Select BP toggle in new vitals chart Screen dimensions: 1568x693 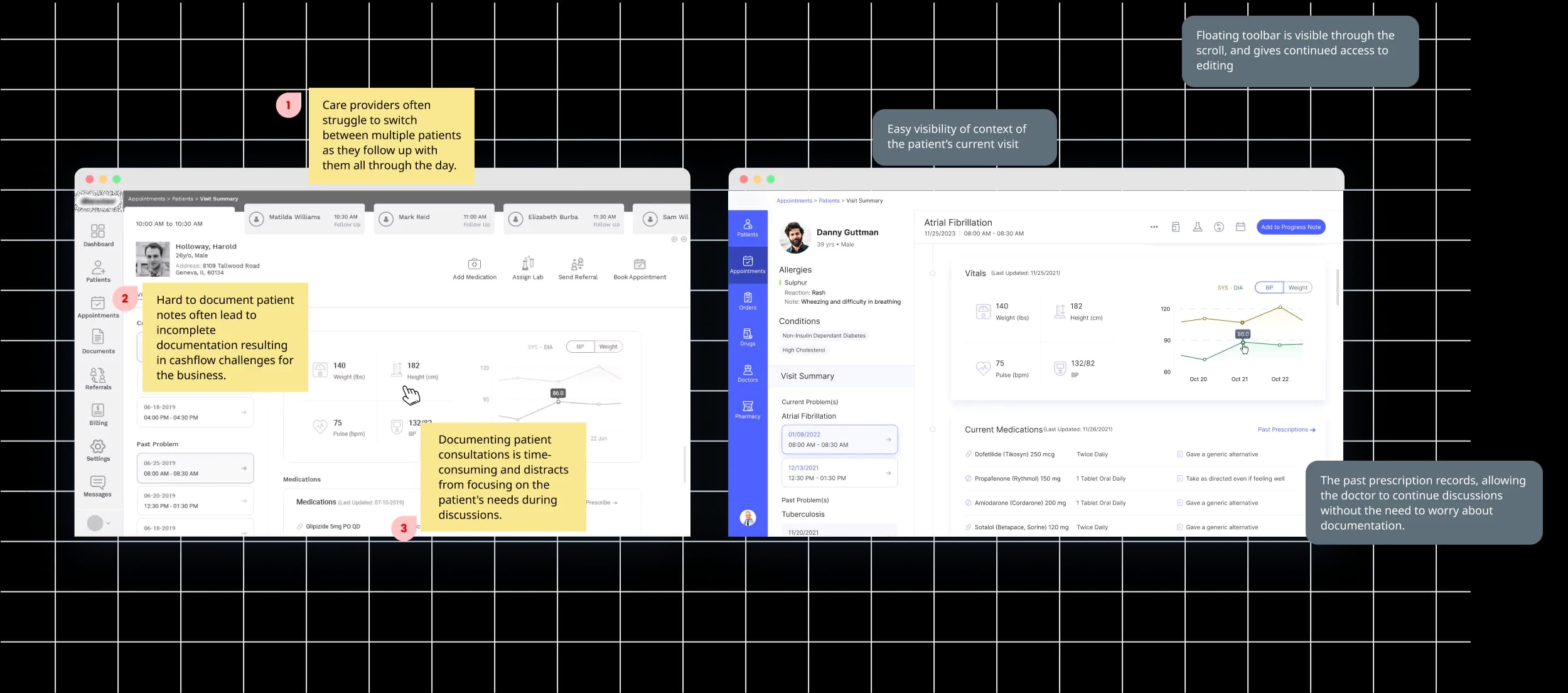click(1269, 287)
